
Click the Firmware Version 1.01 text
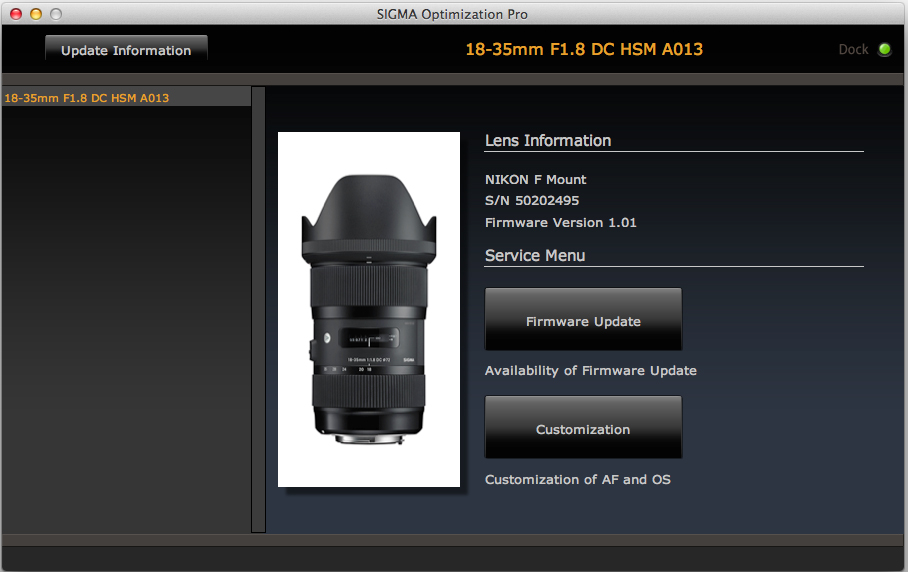click(x=561, y=222)
